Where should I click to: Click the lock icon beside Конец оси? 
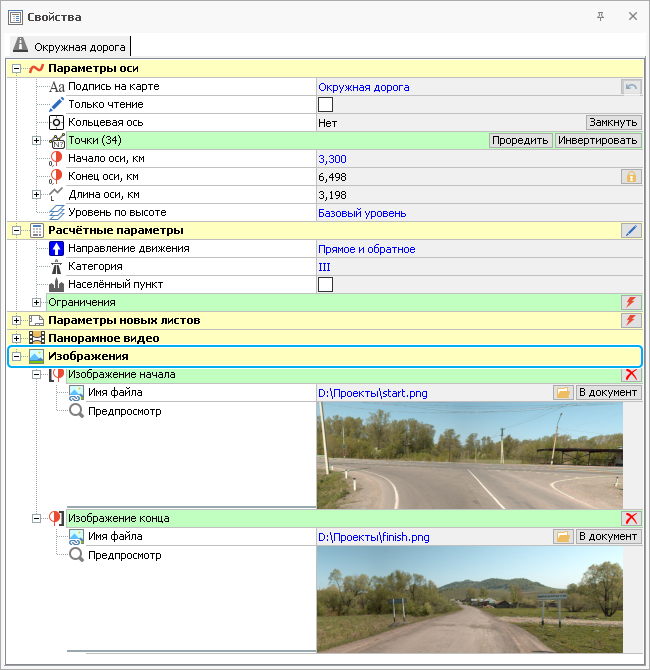(631, 176)
